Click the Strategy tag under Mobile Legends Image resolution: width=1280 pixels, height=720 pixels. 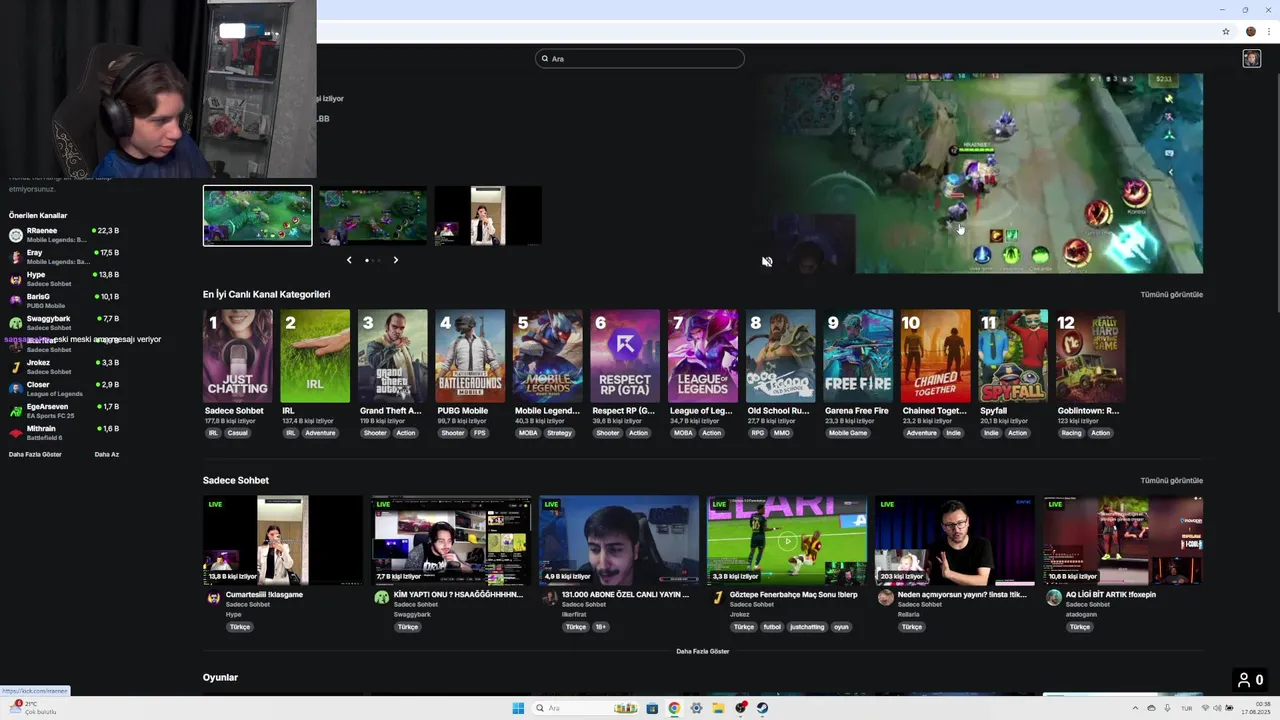pos(559,433)
